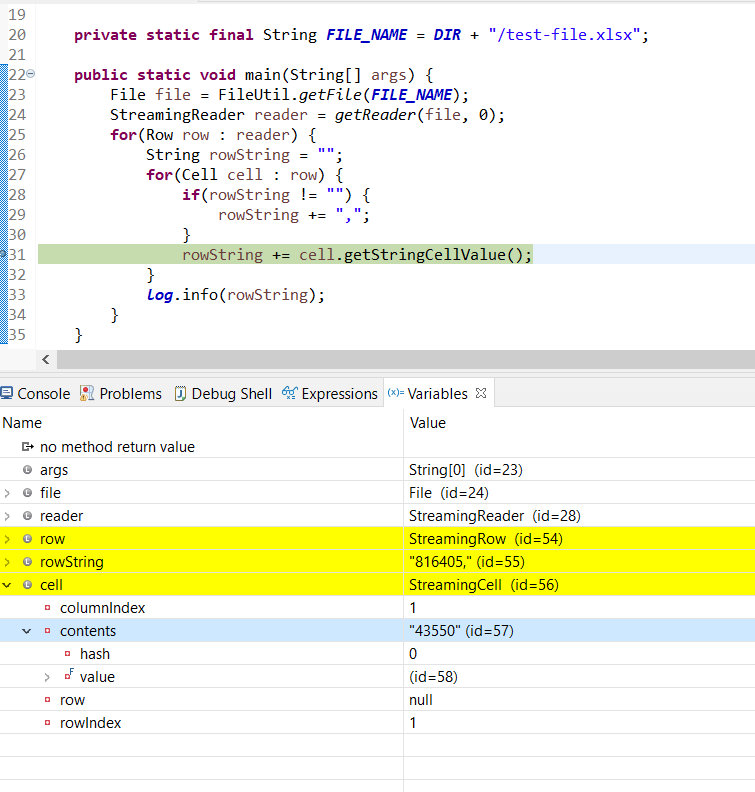
Task: Click the rowIndex private field icon
Action: tap(47, 723)
